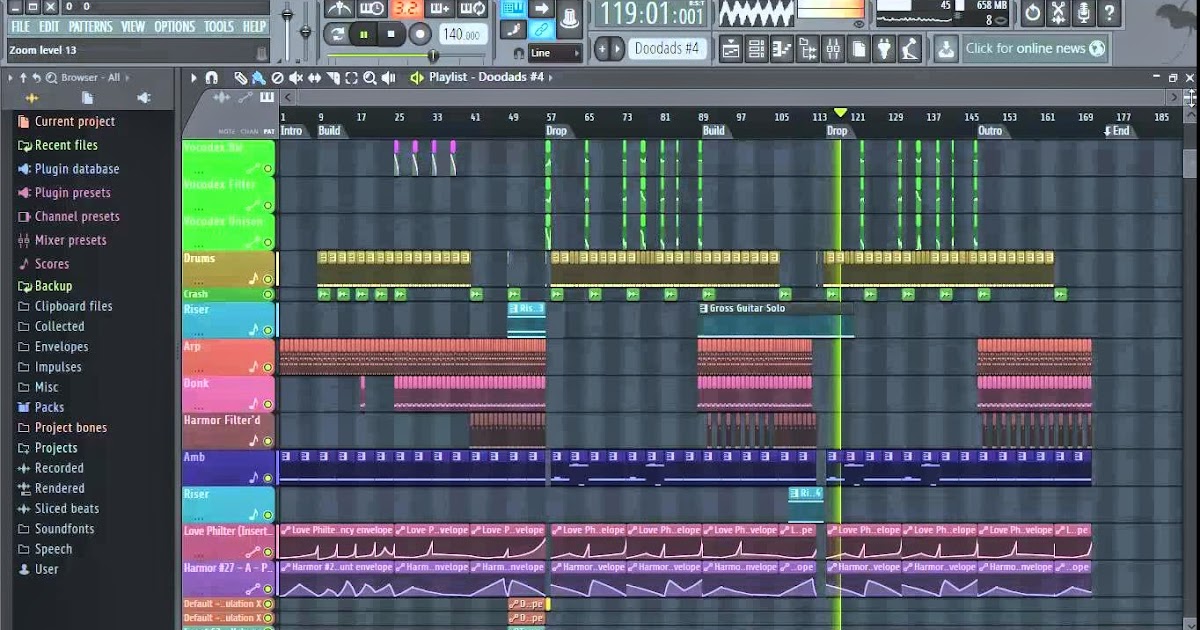Click the Drop marker at bar 57
This screenshot has height=630, width=1200.
point(557,131)
